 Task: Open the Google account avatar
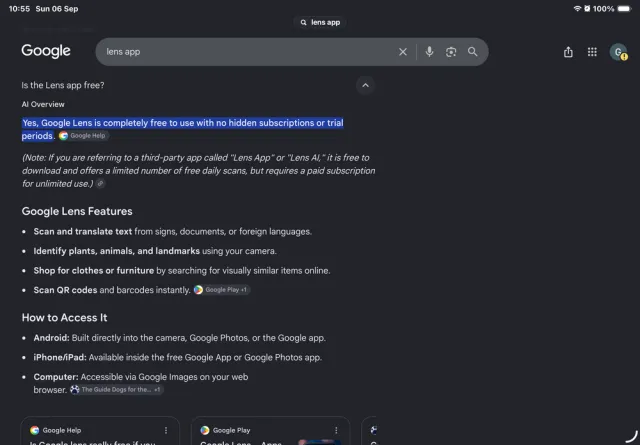[x=618, y=52]
